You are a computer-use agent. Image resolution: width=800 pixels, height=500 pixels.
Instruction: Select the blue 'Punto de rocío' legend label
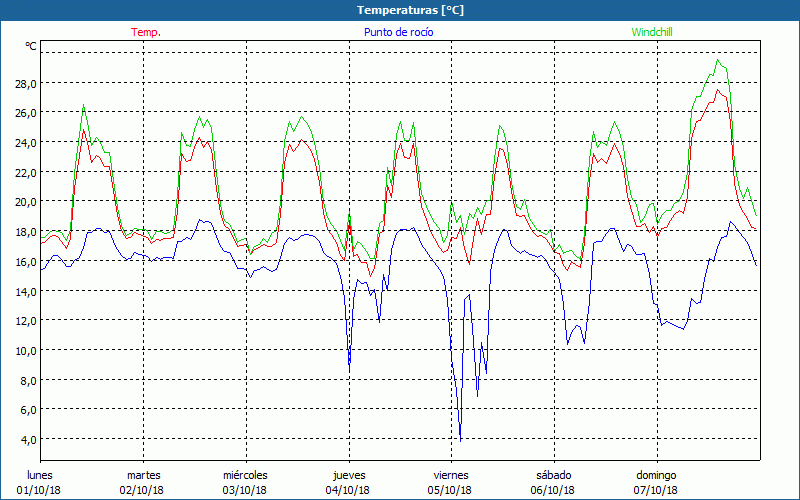coord(398,32)
